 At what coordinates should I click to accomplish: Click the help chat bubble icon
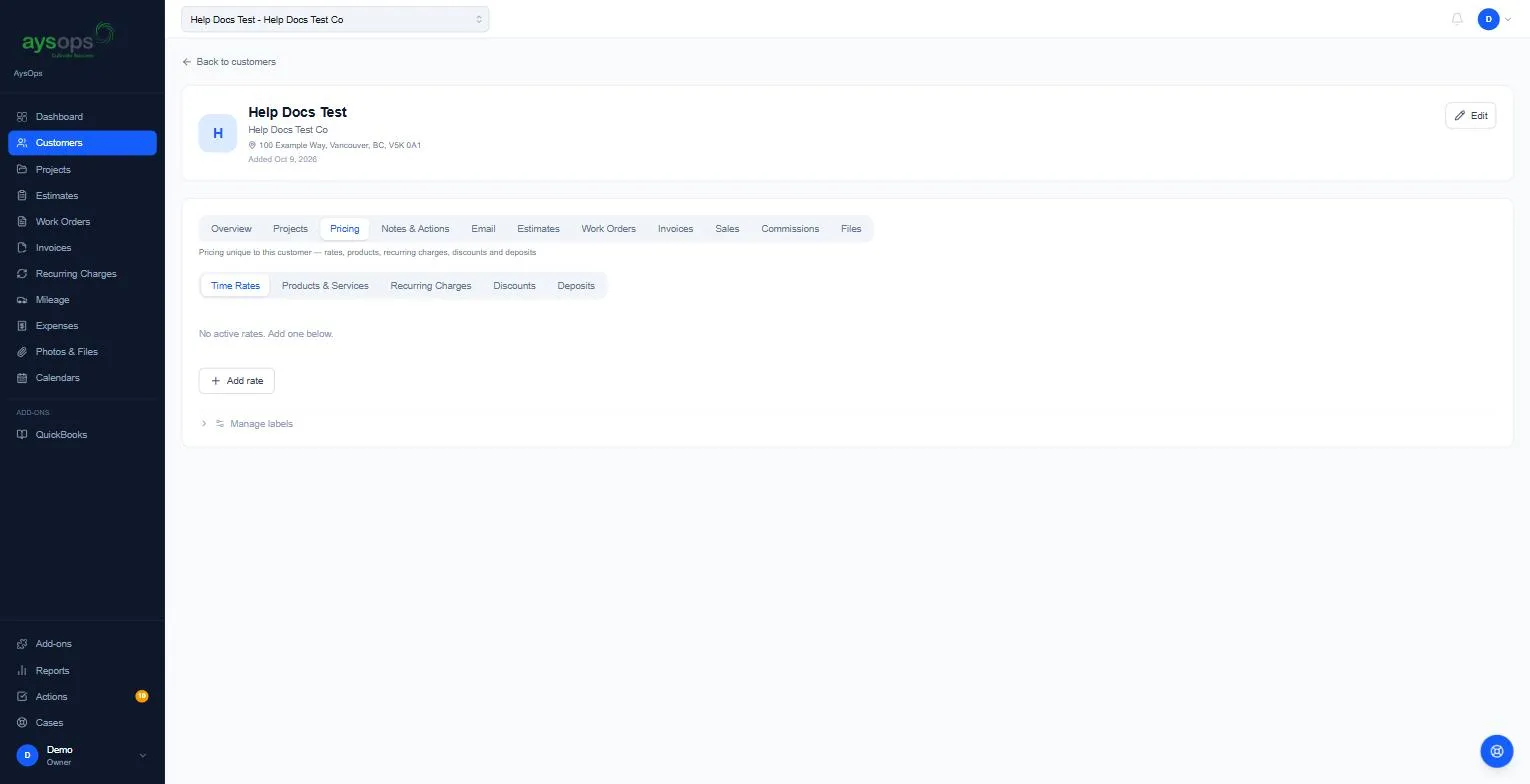(1497, 751)
